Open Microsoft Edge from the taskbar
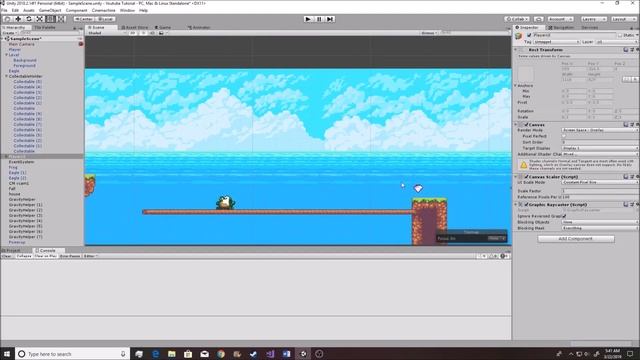The height and width of the screenshot is (360, 640). [156, 354]
